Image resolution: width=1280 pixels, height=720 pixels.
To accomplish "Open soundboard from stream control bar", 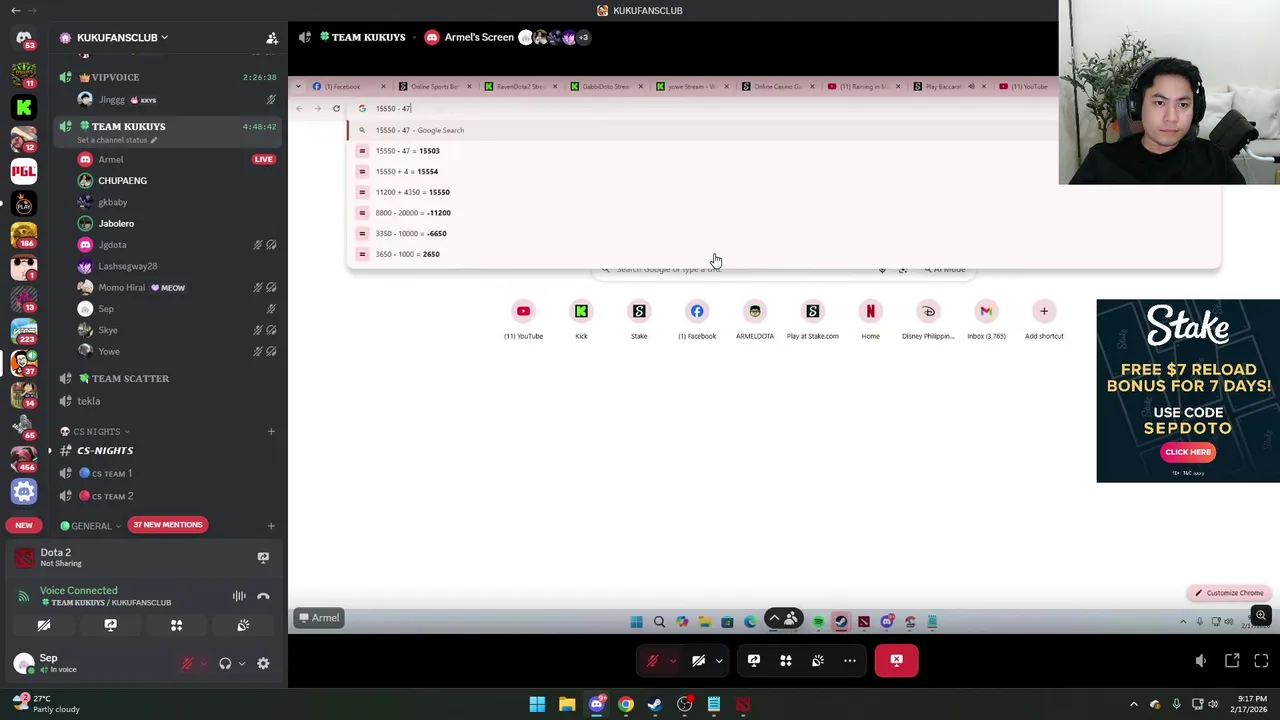I will [x=818, y=660].
